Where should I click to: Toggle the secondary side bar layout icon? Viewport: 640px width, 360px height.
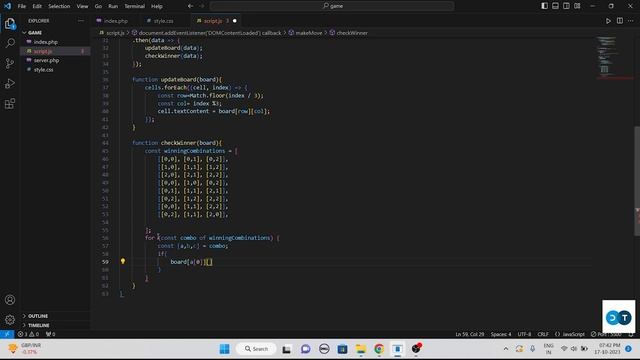click(x=567, y=6)
